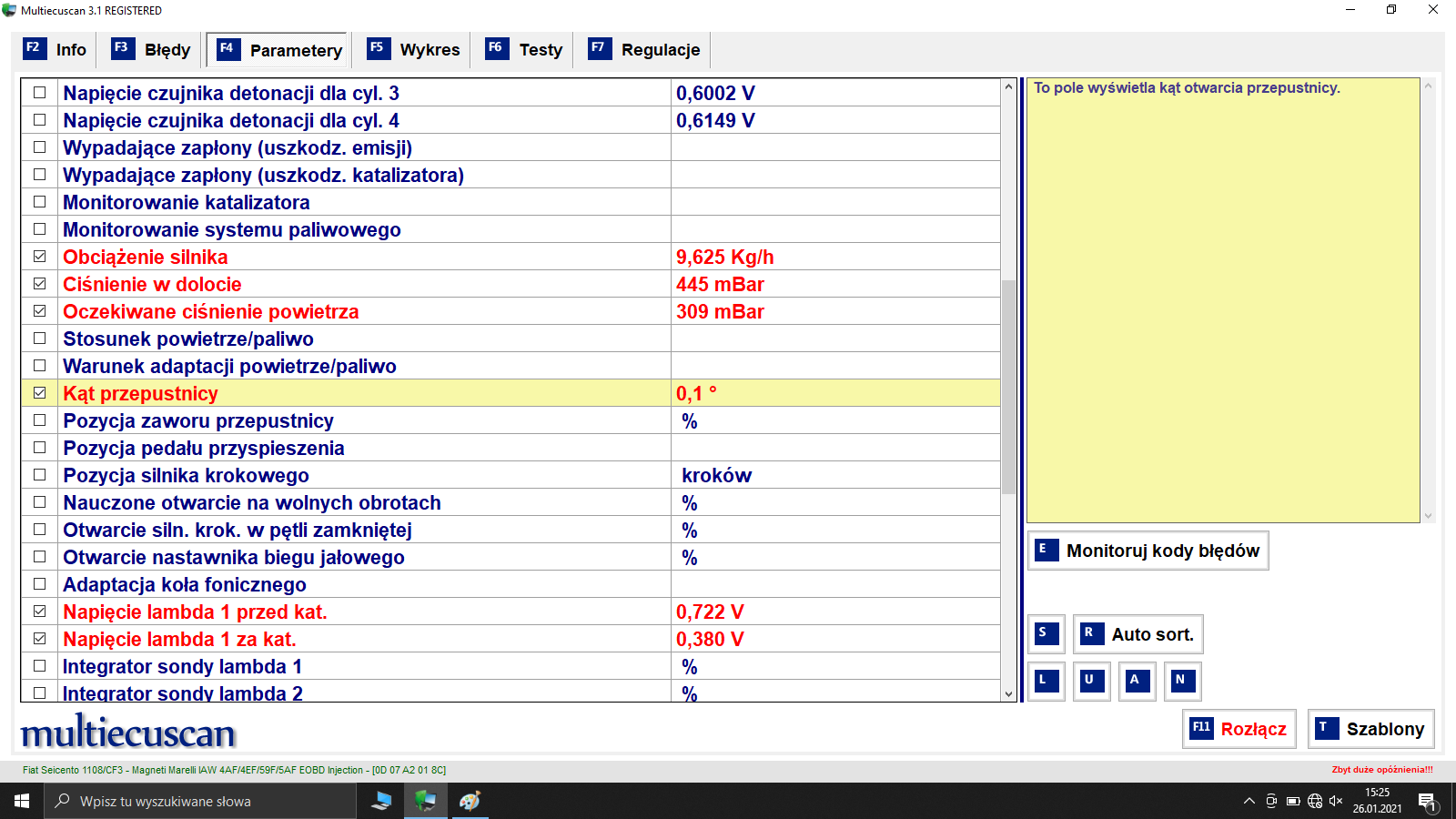Select the Stosunek powietrze/paliwo row text
The height and width of the screenshot is (819, 1456).
click(x=188, y=339)
